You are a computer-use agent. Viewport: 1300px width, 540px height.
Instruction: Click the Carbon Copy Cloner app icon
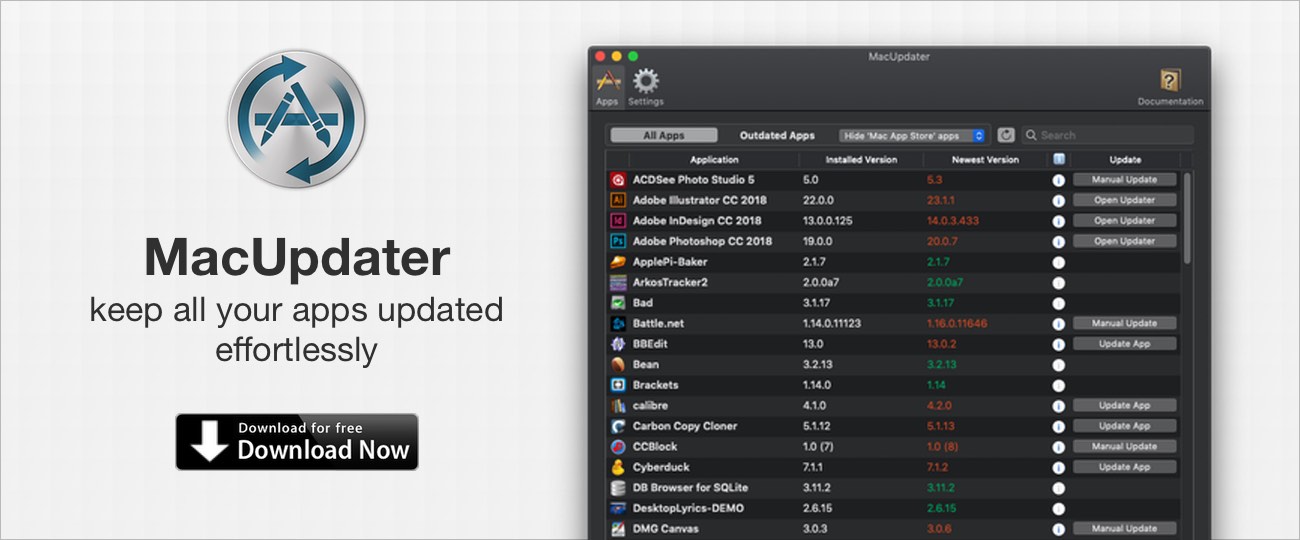[617, 426]
